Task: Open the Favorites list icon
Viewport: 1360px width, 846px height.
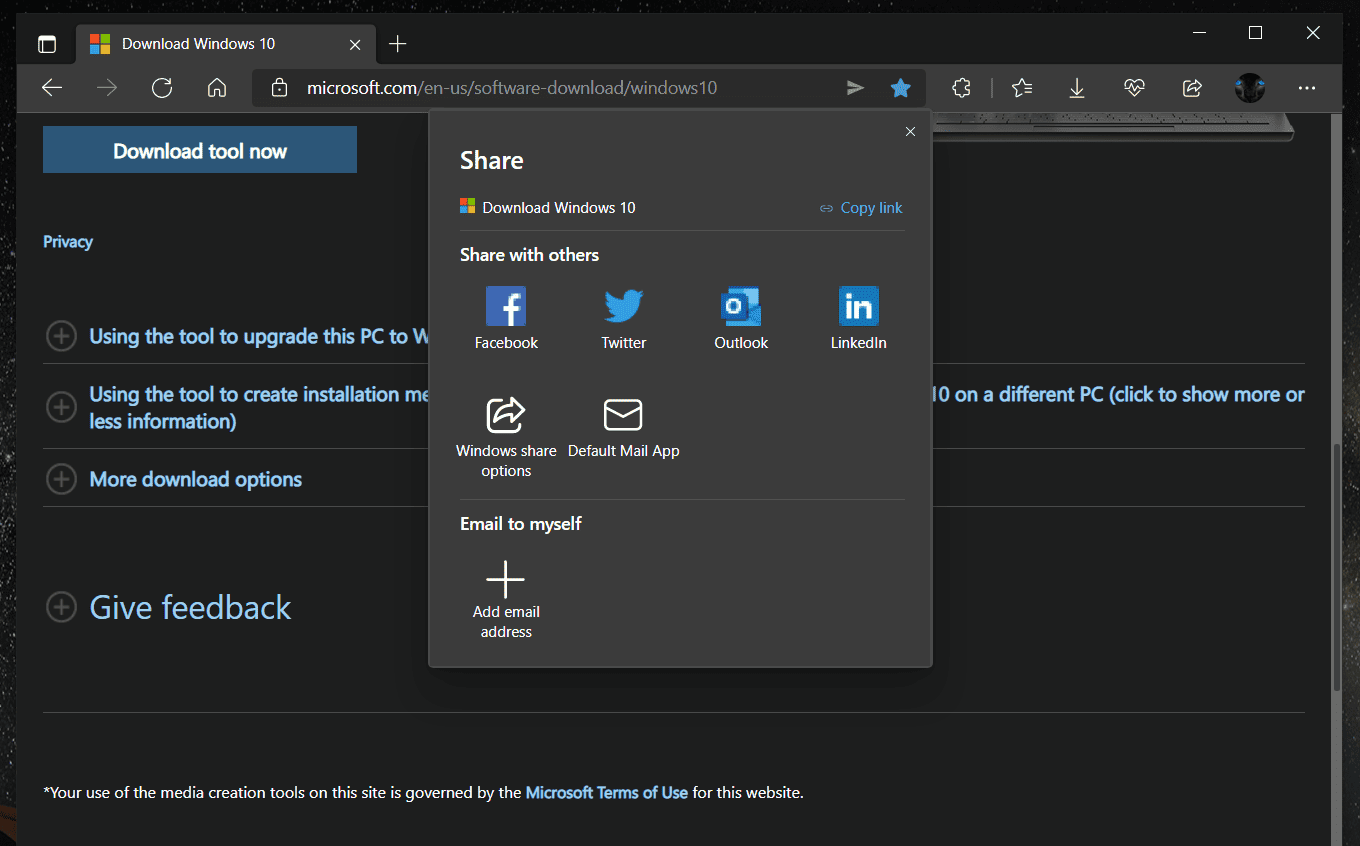Action: point(1021,88)
